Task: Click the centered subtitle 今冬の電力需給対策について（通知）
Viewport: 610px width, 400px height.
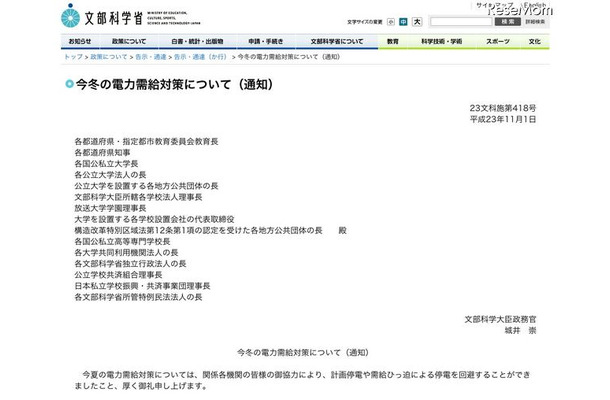Action: 303,353
